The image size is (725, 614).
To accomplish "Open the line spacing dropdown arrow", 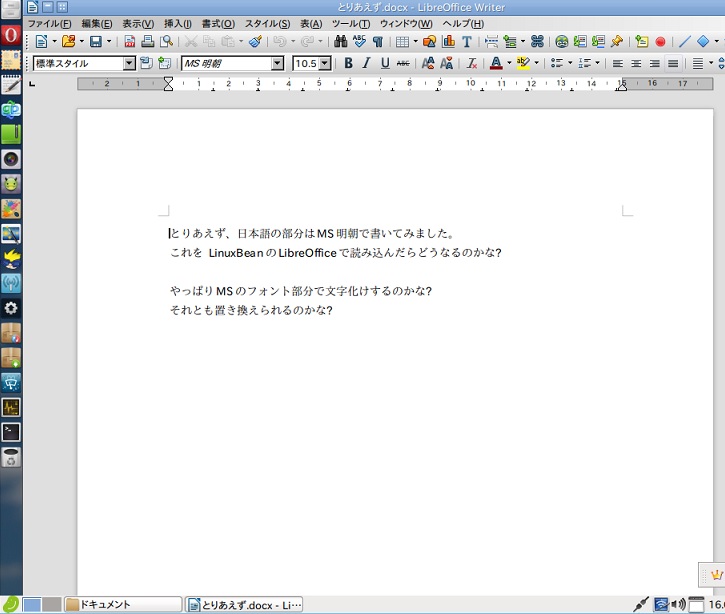I will click(711, 63).
